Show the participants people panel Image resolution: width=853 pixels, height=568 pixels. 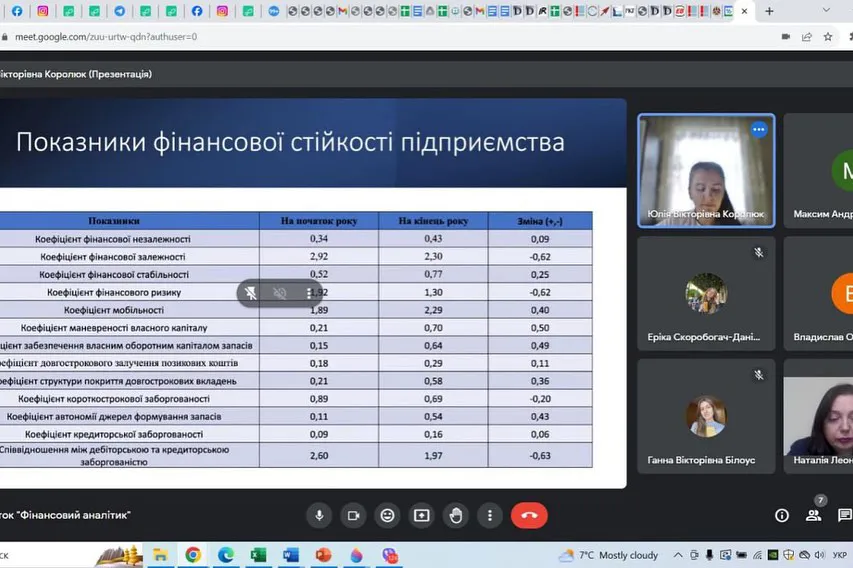pyautogui.click(x=814, y=515)
